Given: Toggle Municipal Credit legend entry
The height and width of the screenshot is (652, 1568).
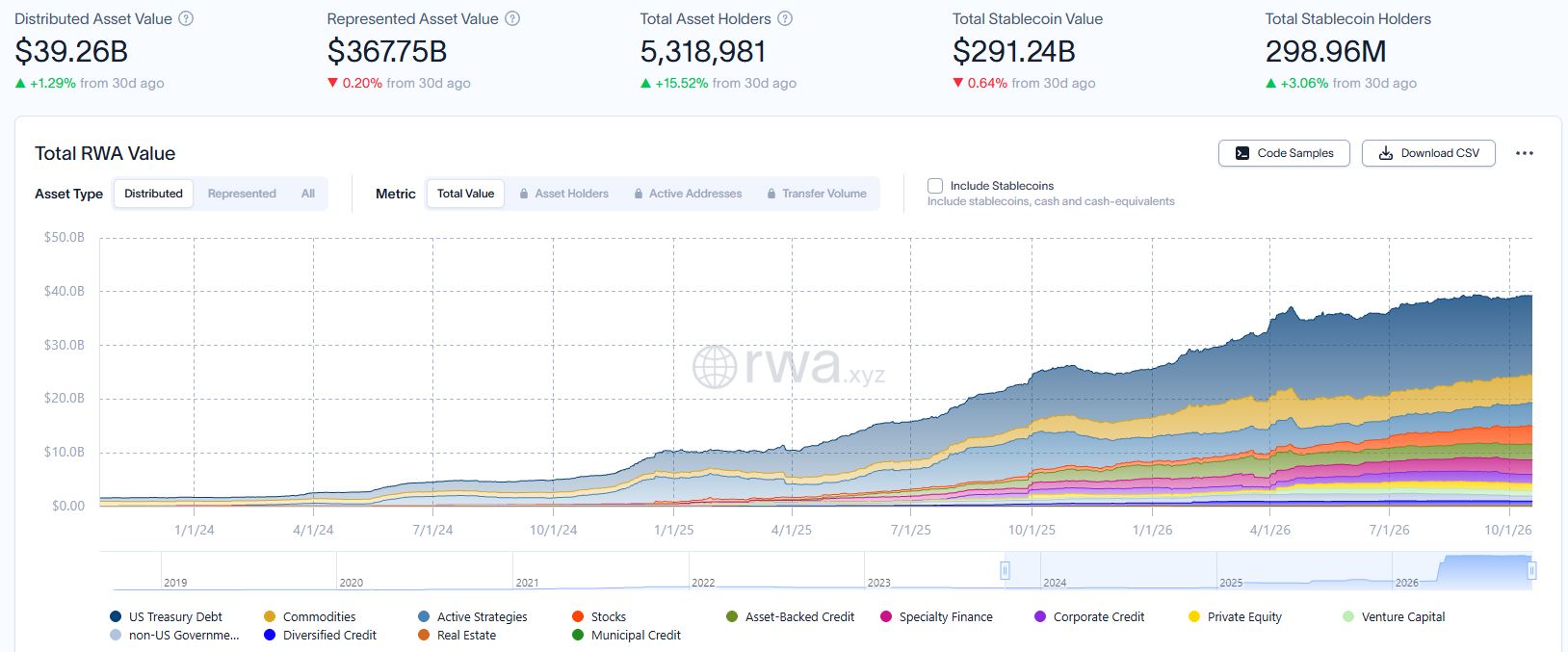Looking at the screenshot, I should 626,635.
